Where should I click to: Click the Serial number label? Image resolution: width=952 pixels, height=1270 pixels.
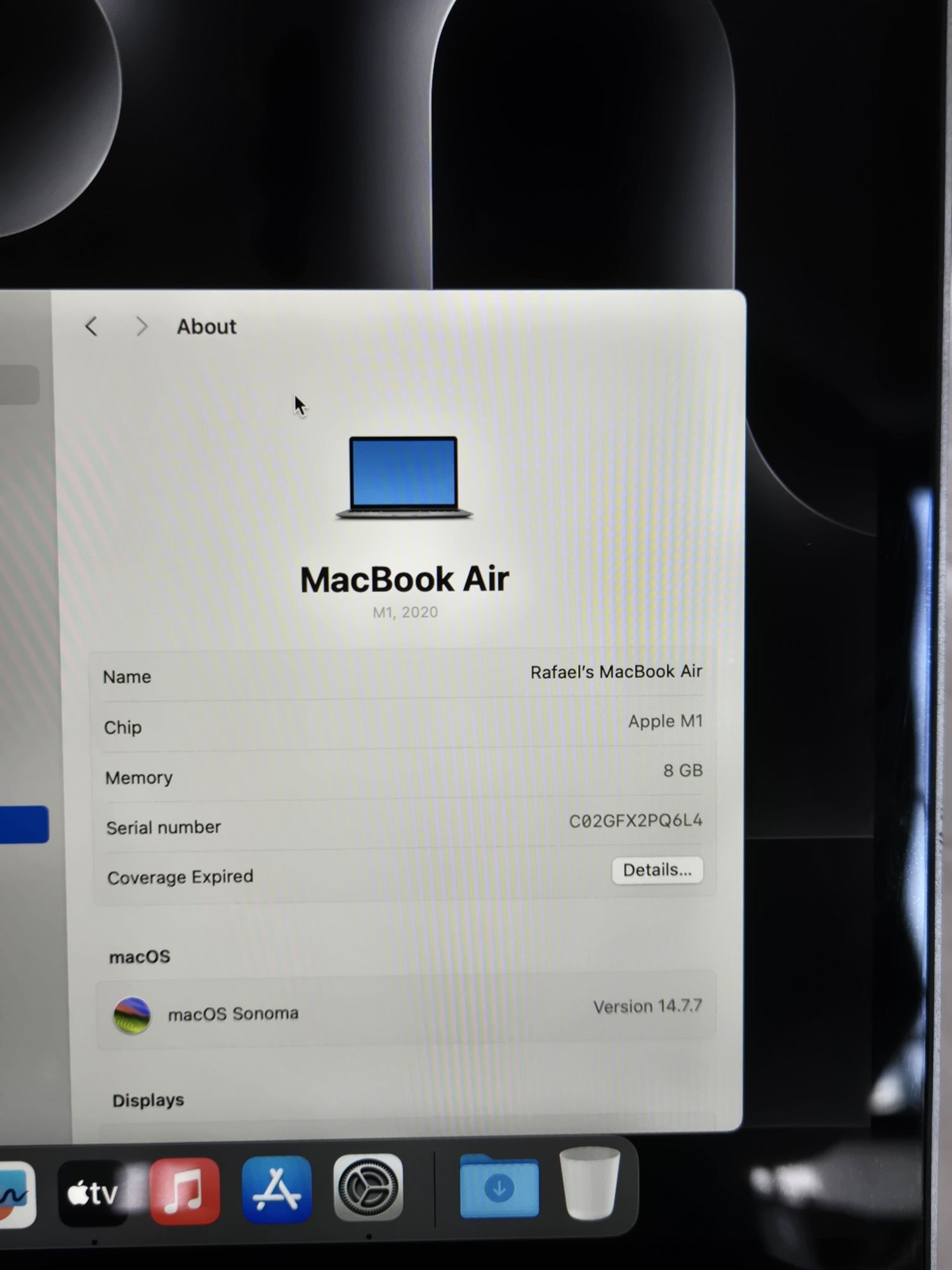point(163,827)
